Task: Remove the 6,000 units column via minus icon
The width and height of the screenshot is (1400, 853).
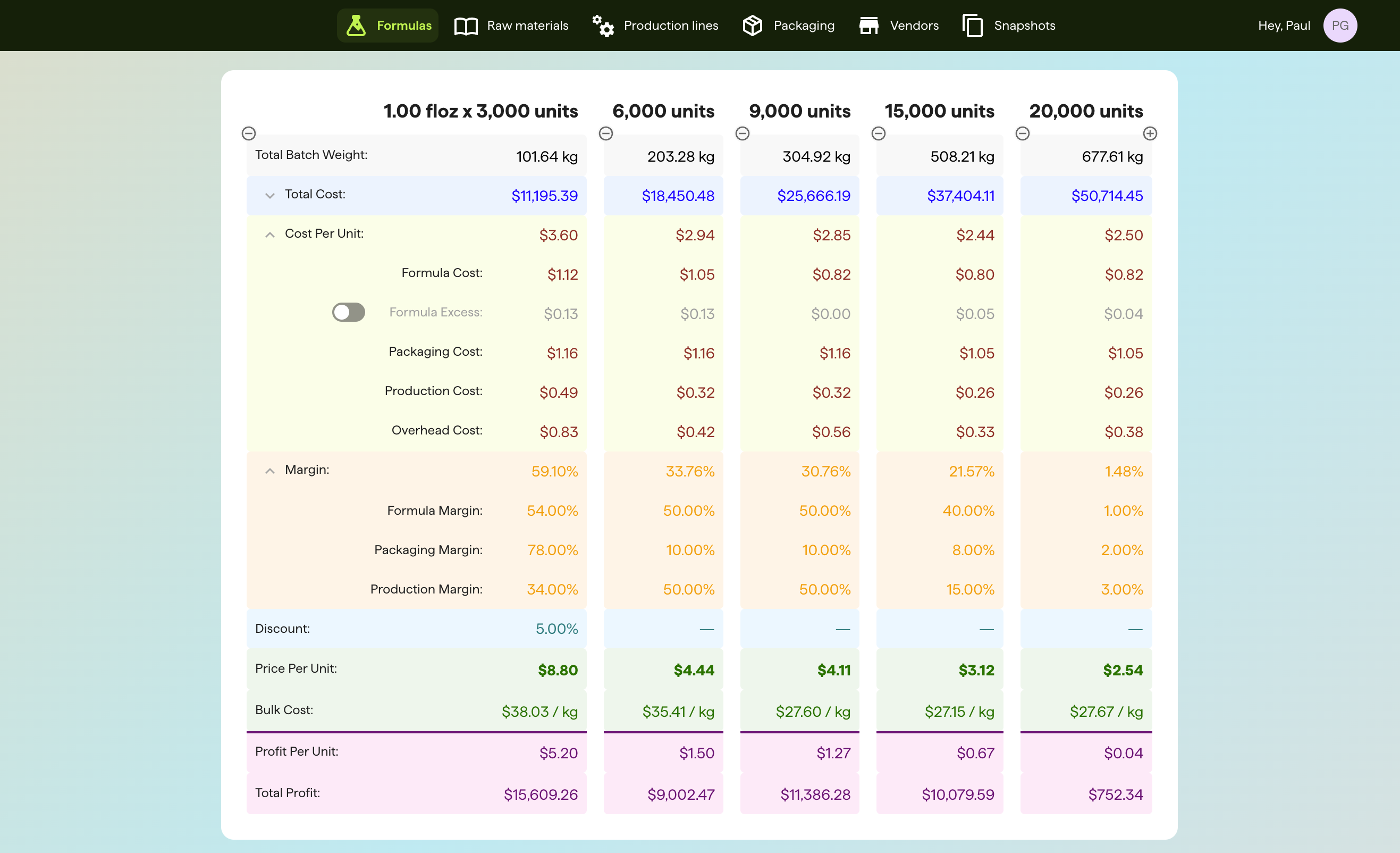Action: (606, 133)
